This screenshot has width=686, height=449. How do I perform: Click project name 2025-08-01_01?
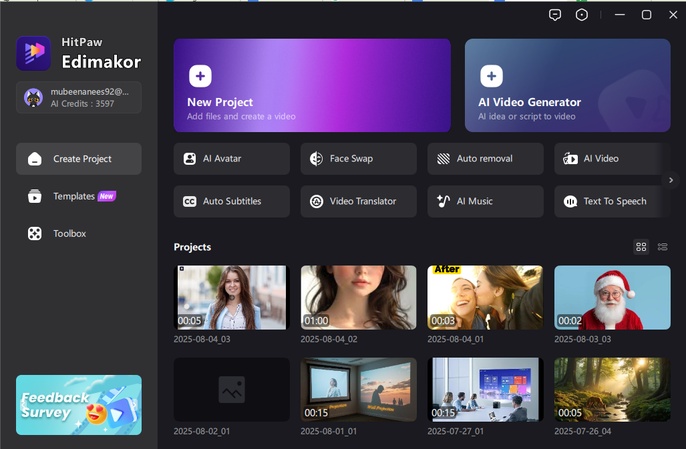[x=329, y=431]
